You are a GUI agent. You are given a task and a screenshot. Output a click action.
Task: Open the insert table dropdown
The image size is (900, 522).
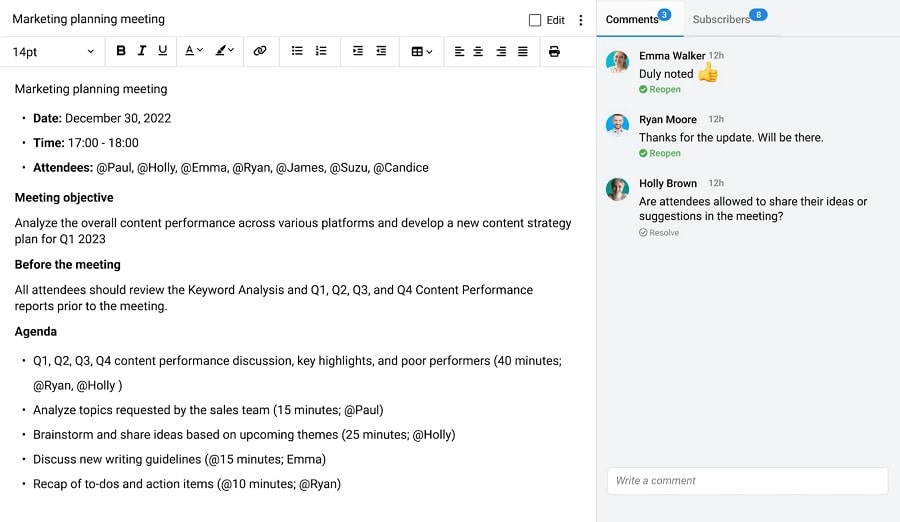point(421,52)
